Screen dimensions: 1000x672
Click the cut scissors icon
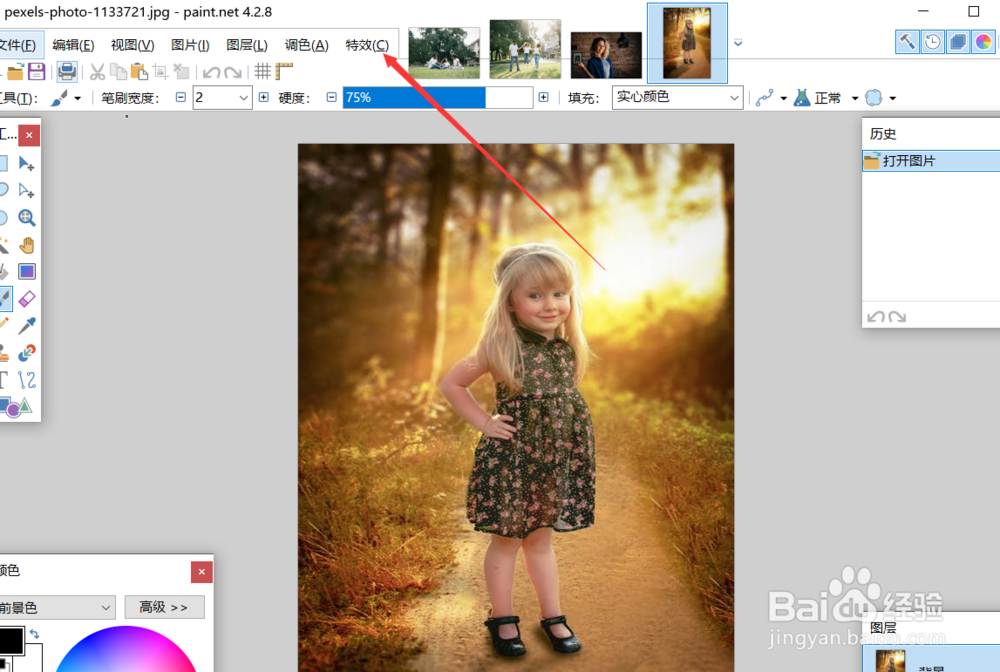tap(97, 71)
